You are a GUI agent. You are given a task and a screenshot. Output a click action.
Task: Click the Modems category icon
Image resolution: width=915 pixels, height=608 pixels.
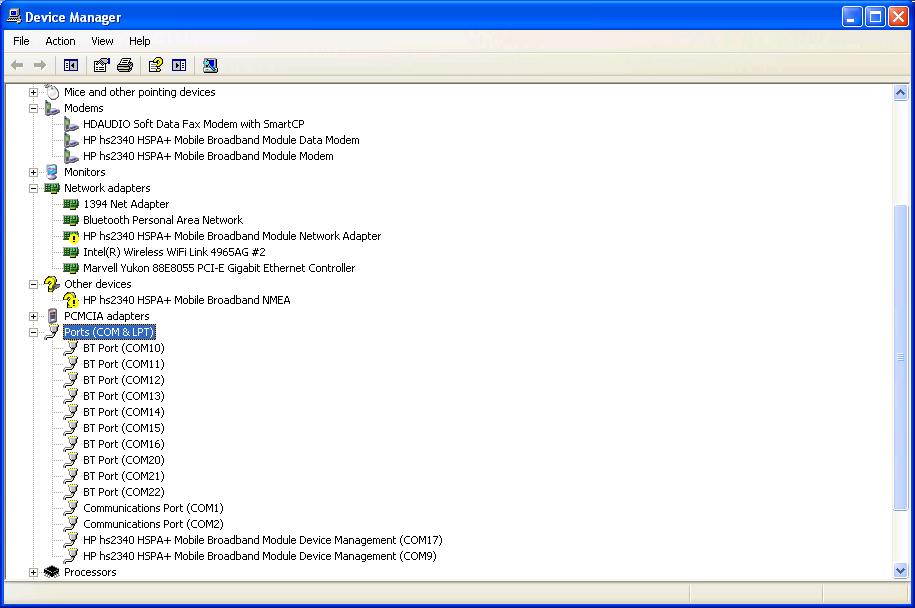point(52,109)
